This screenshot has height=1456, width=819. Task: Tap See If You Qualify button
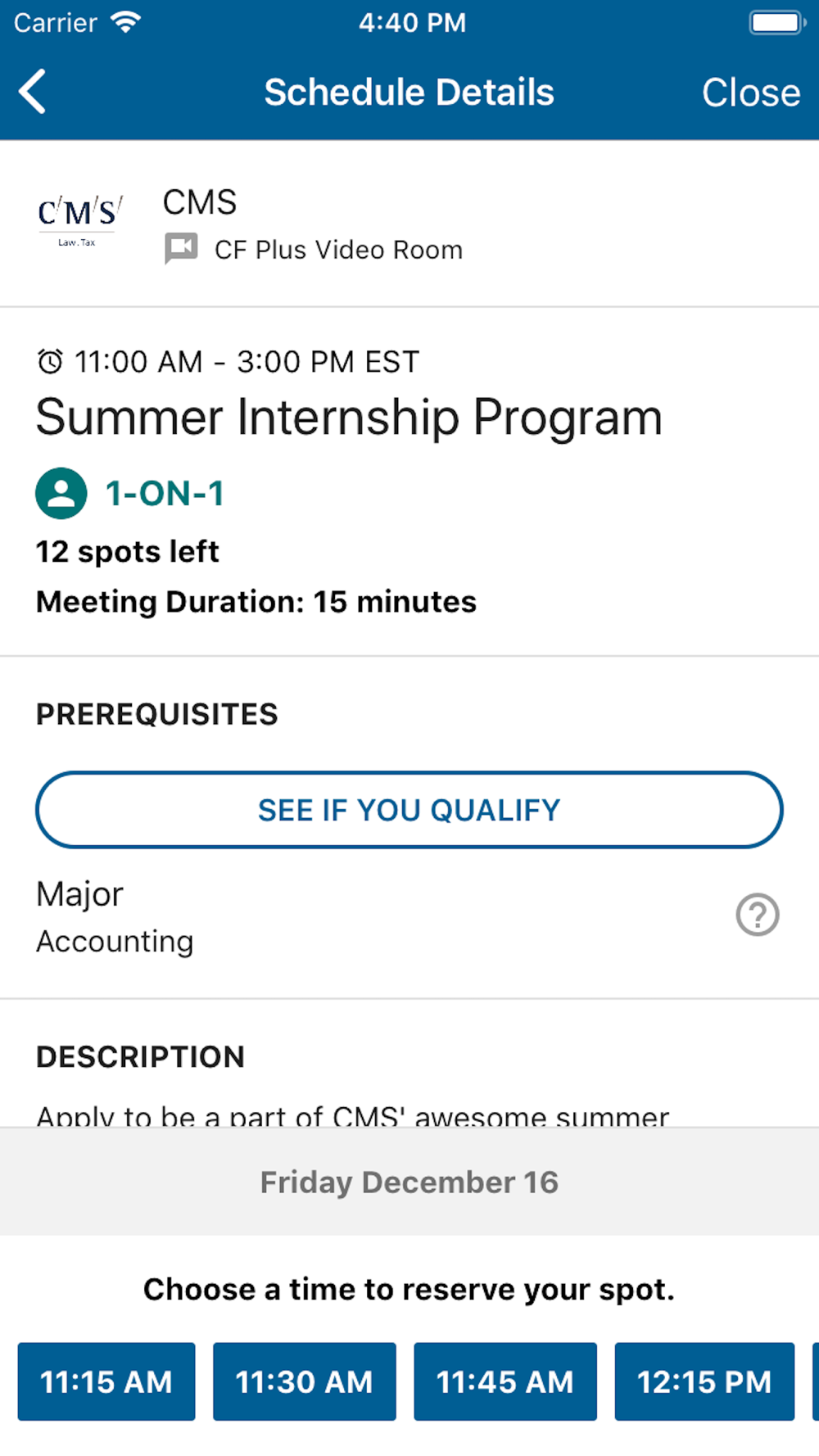(409, 810)
